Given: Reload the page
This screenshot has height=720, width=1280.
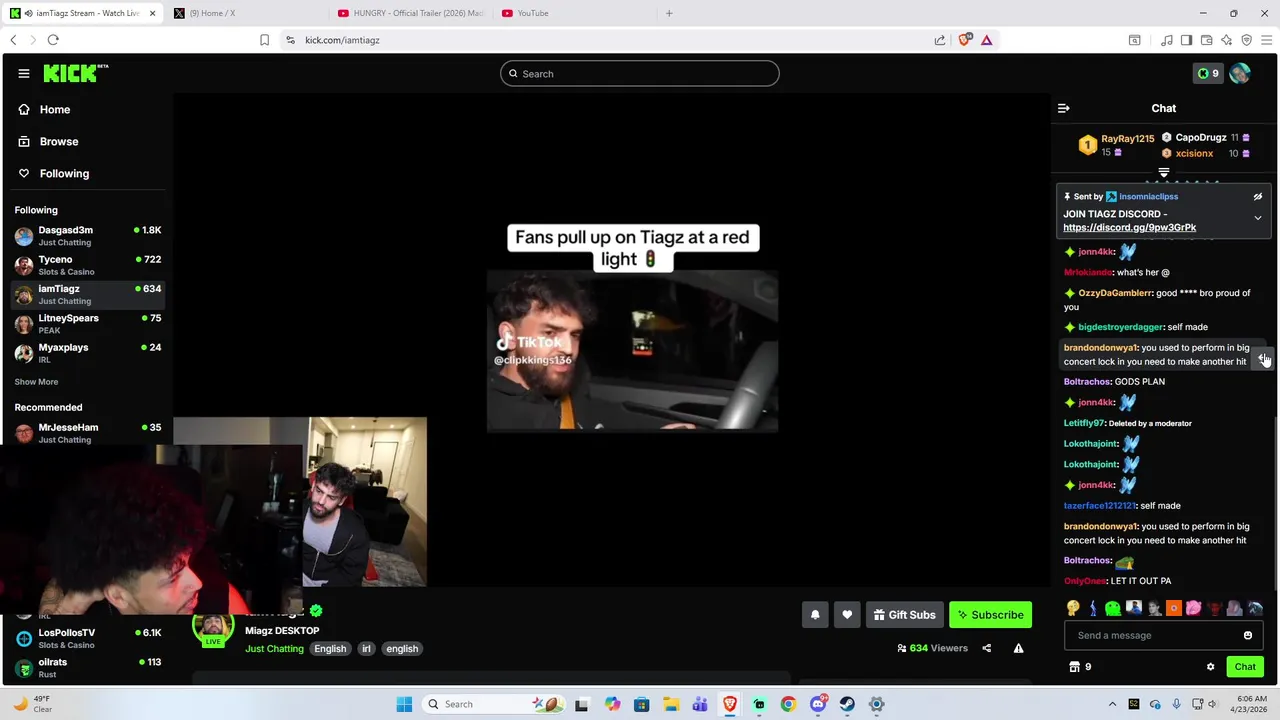Looking at the screenshot, I should click(53, 40).
